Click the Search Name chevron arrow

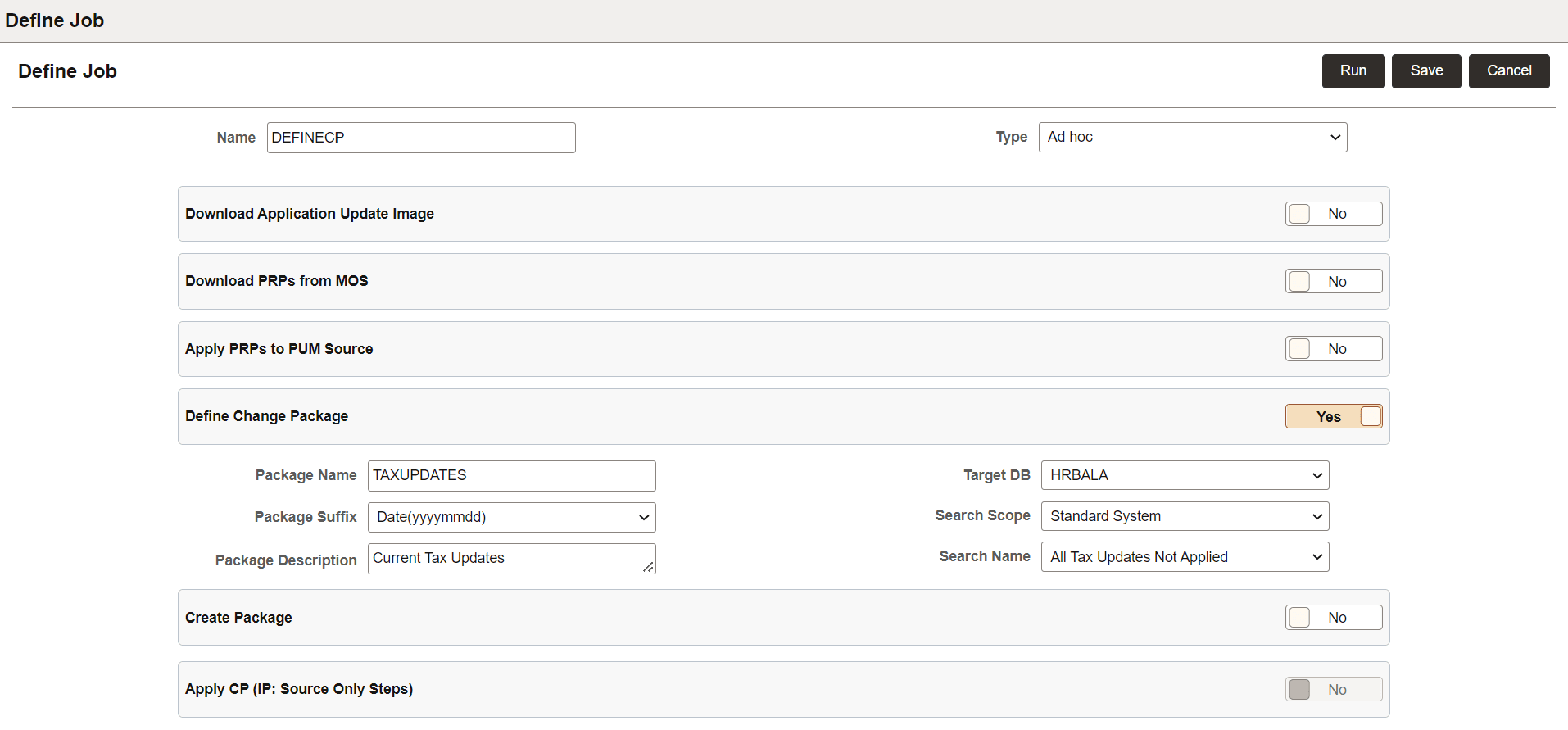pyautogui.click(x=1317, y=557)
